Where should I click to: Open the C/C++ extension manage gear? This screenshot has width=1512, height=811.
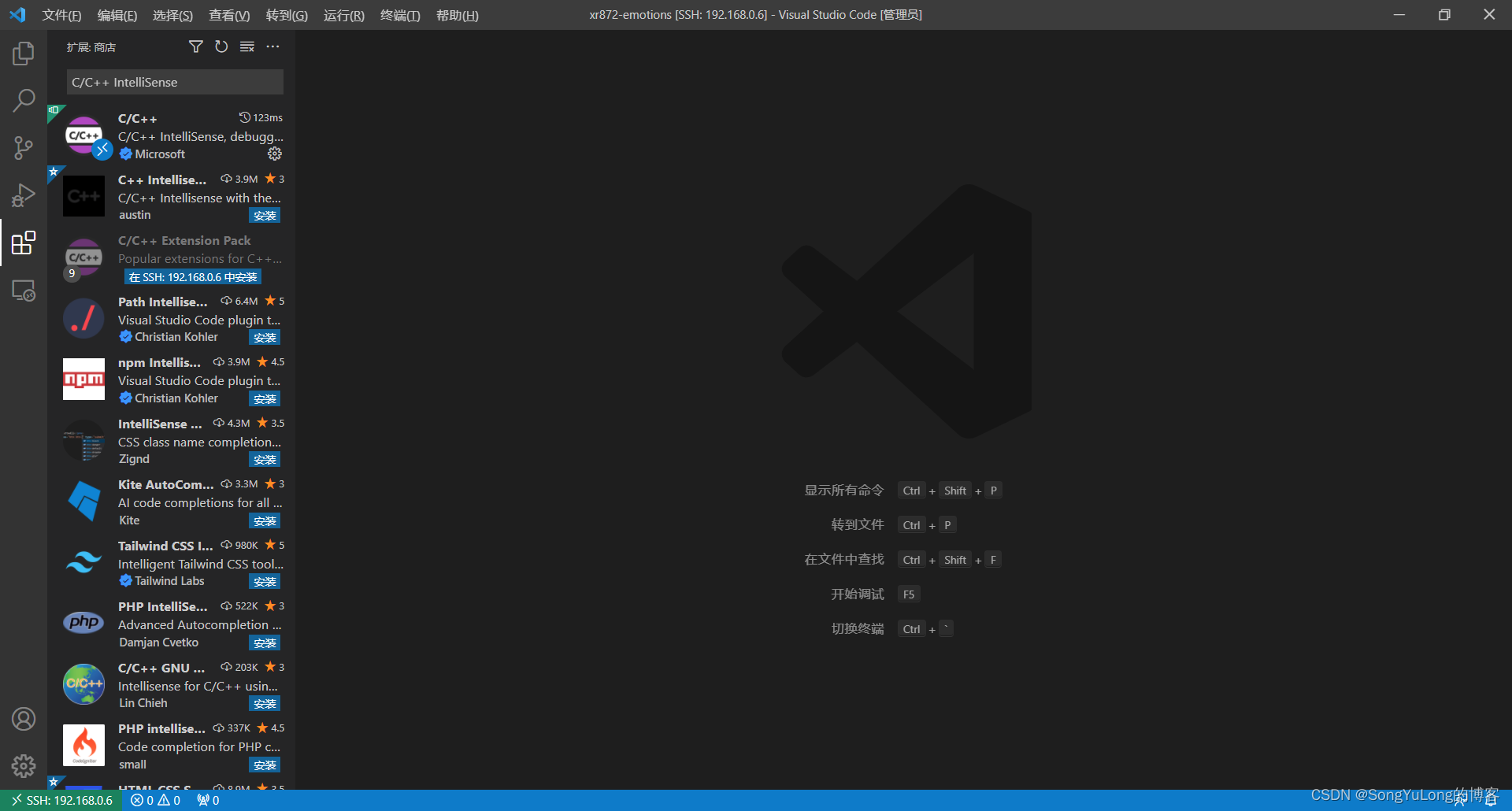[275, 154]
